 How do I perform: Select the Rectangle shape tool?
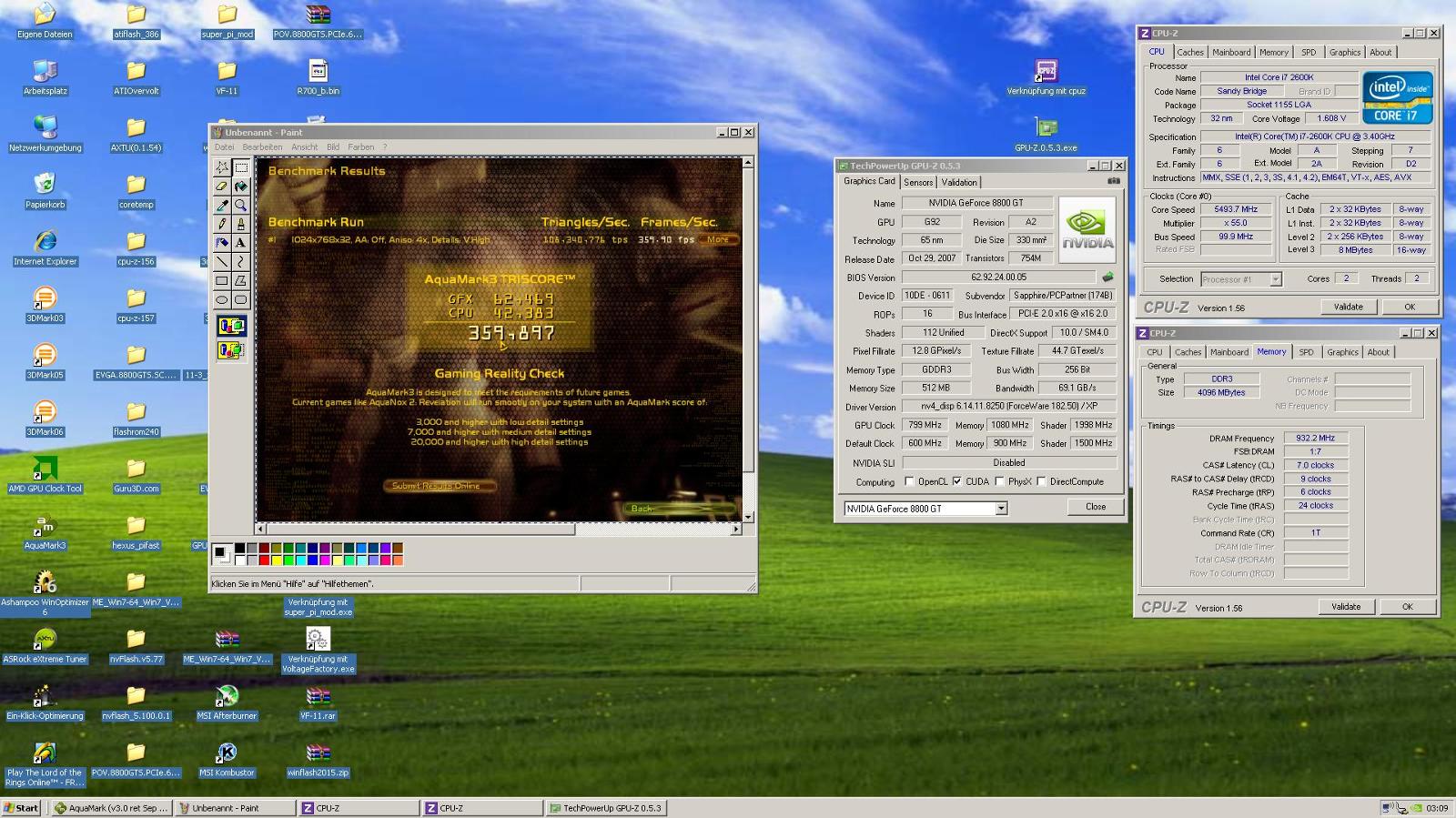pyautogui.click(x=221, y=281)
